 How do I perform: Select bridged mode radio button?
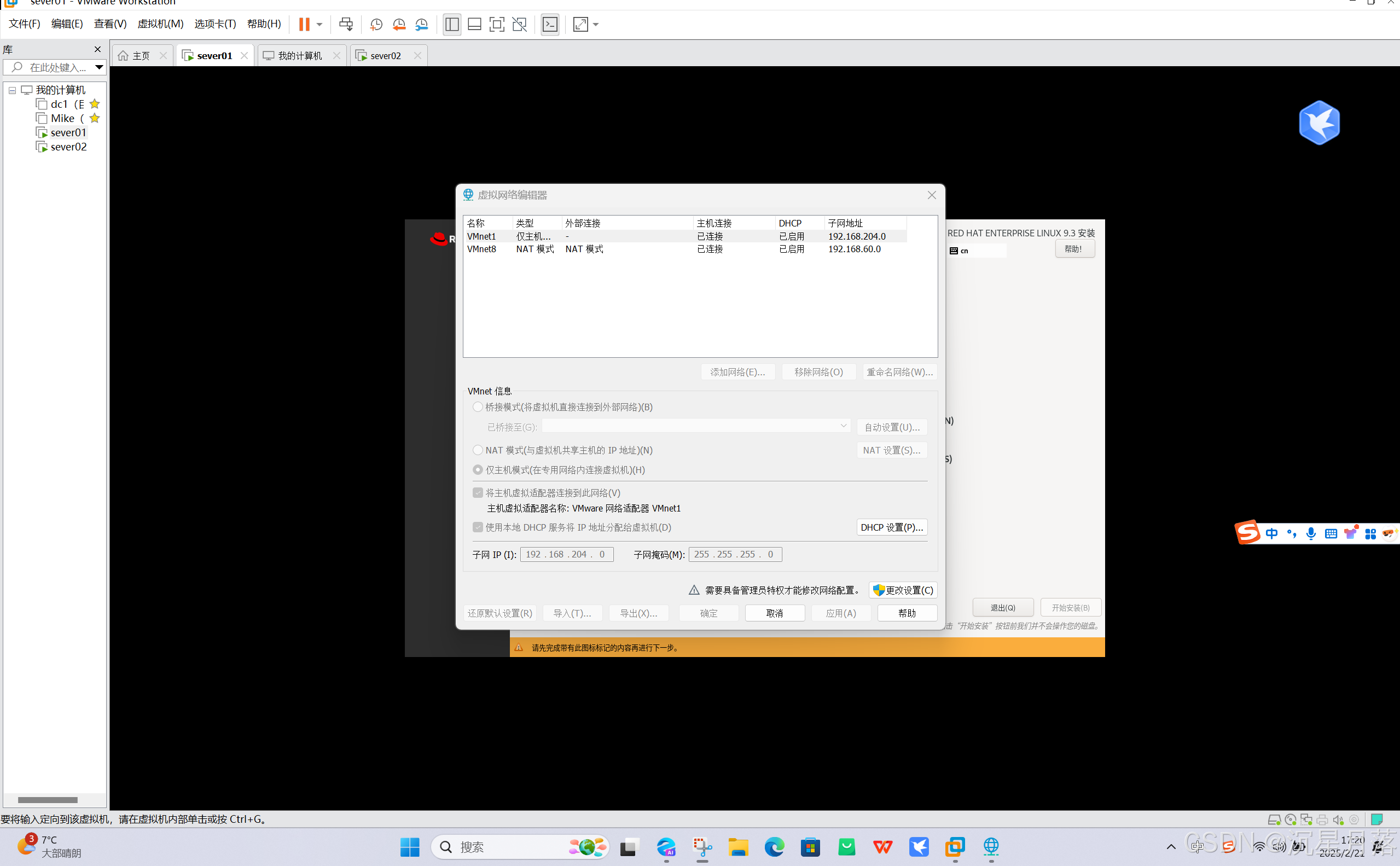pyautogui.click(x=478, y=406)
